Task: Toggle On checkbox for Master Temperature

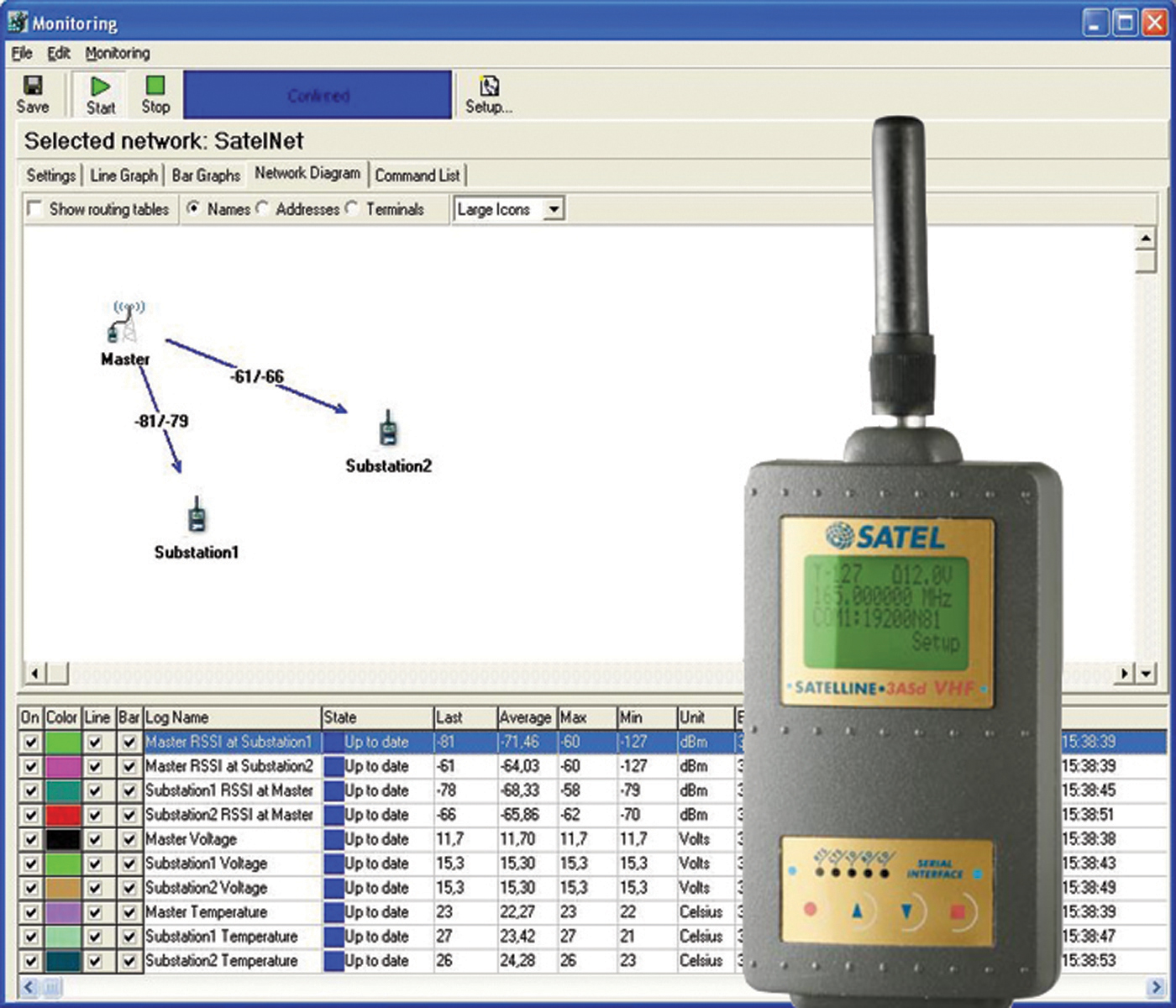Action: (31, 912)
